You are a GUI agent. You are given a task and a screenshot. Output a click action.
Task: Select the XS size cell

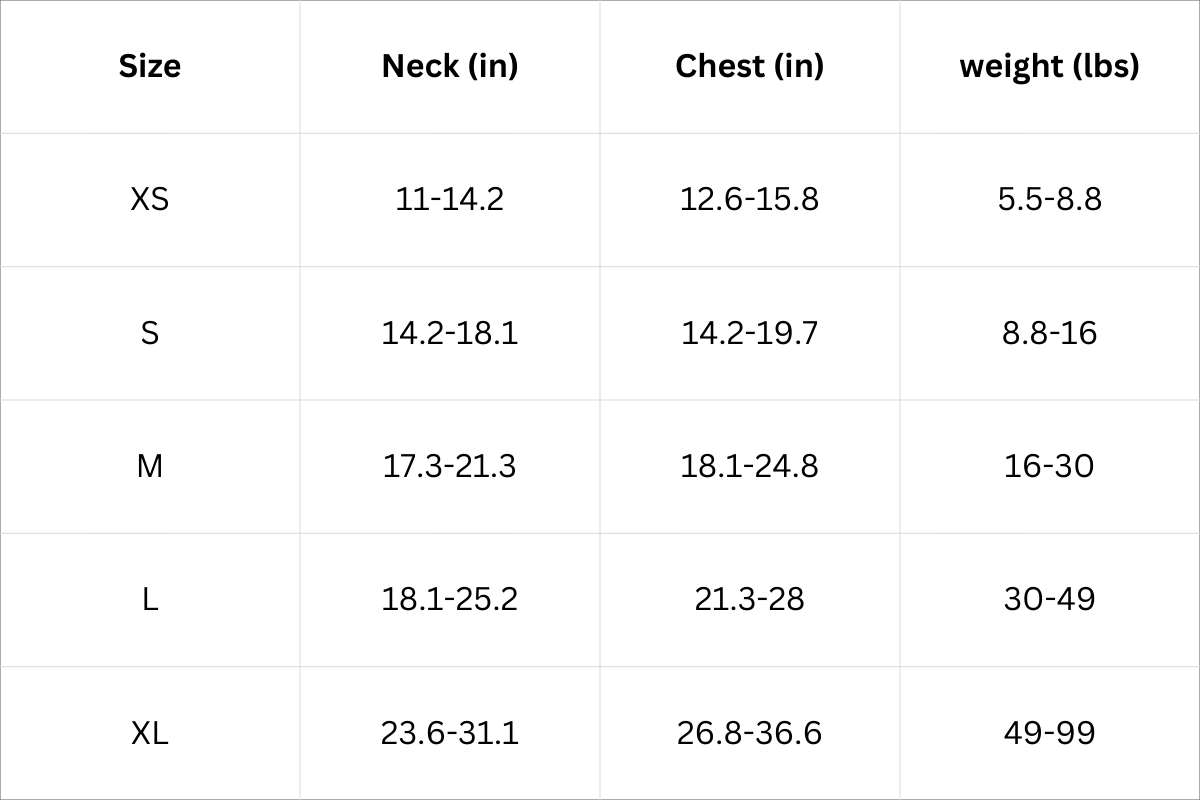point(150,199)
